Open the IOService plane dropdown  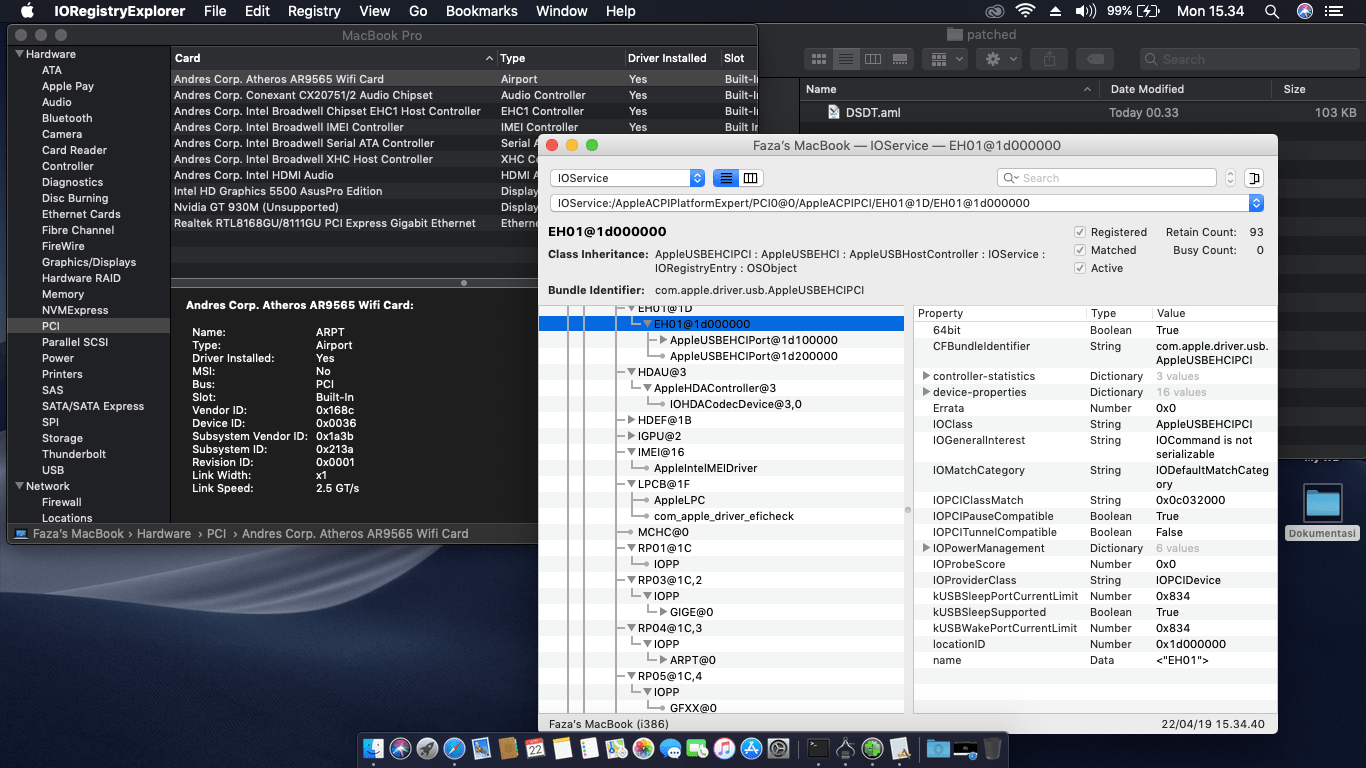click(x=627, y=178)
